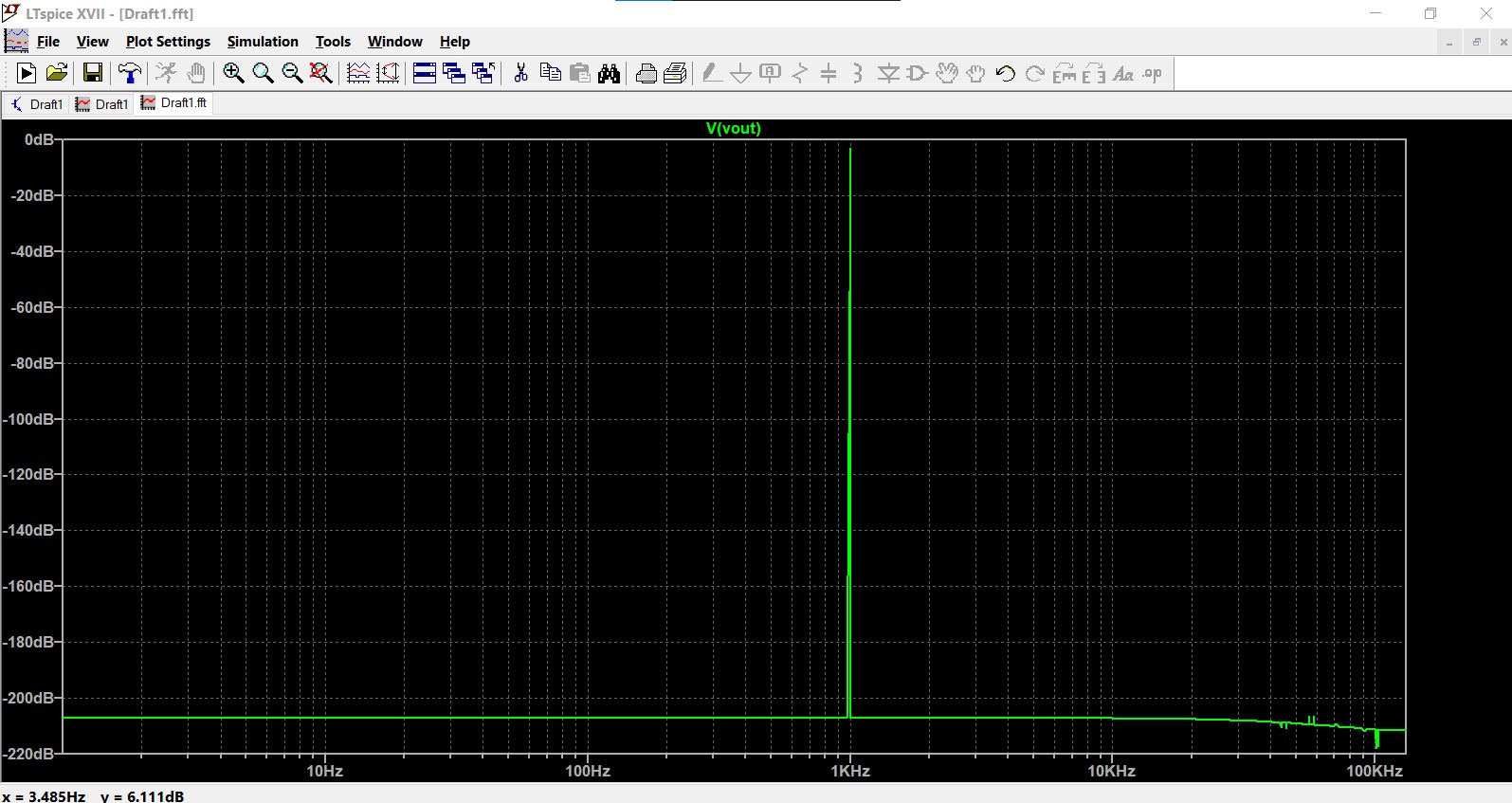This screenshot has width=1512, height=803.
Task: Open the View menu
Action: click(93, 42)
